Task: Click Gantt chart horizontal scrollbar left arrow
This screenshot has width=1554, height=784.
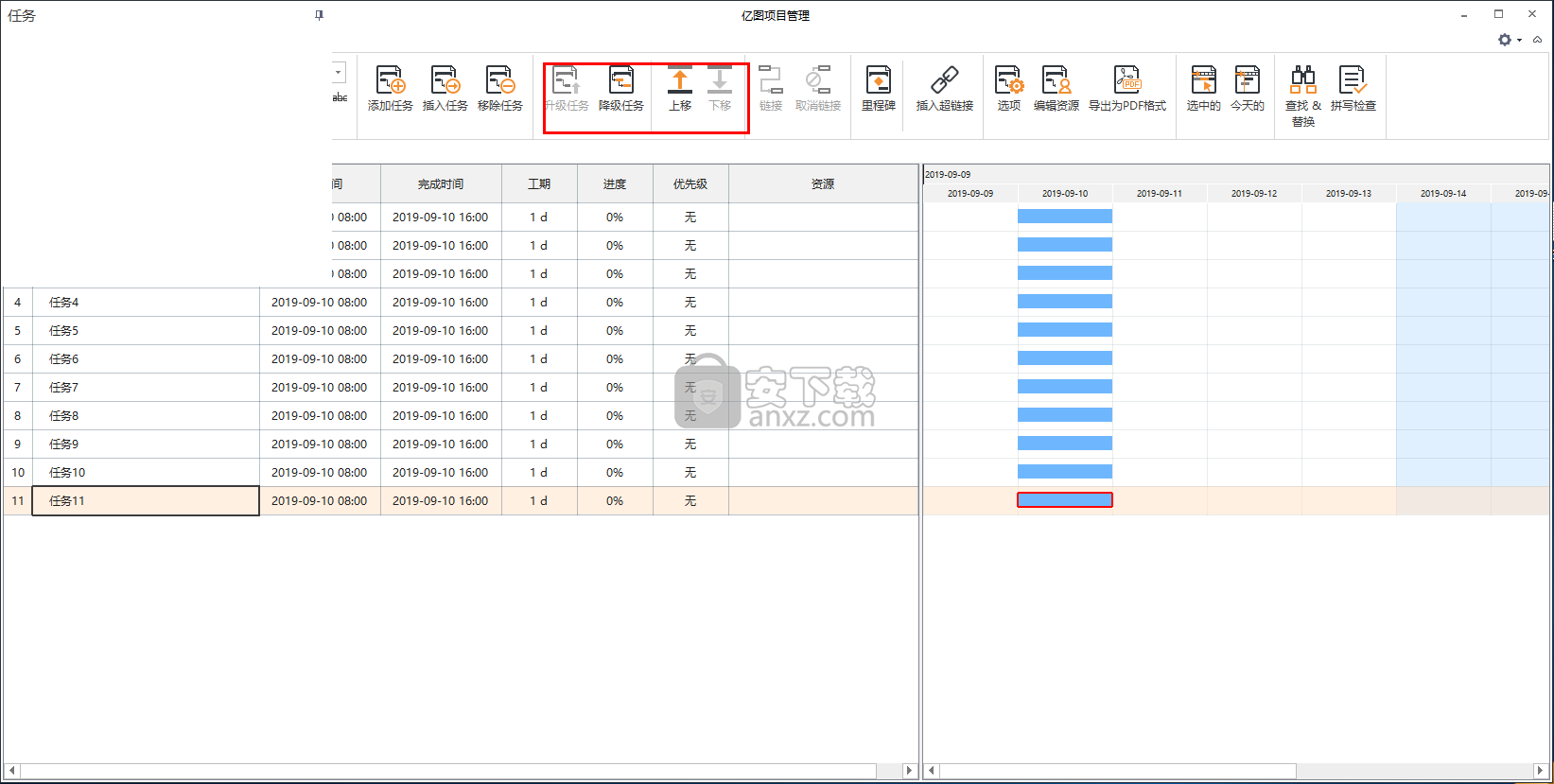Action: click(x=931, y=771)
